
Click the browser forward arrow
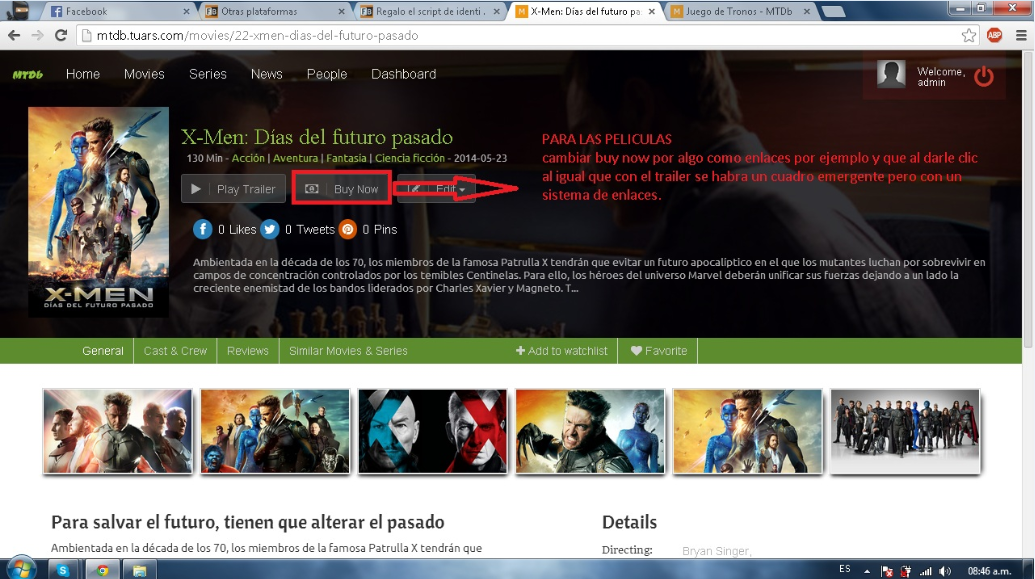(38, 36)
